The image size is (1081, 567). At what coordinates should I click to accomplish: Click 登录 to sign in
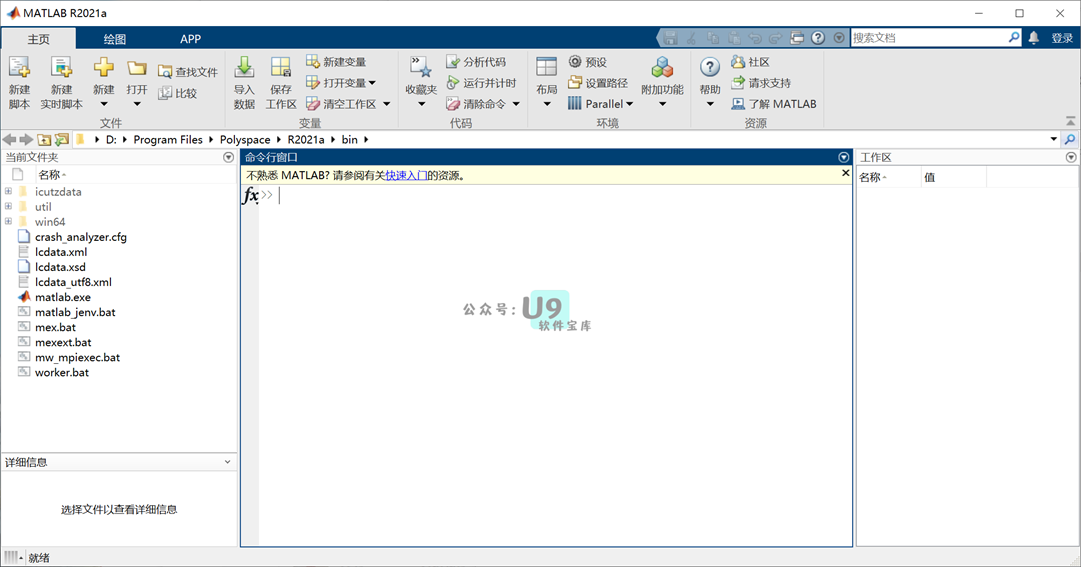click(1062, 38)
